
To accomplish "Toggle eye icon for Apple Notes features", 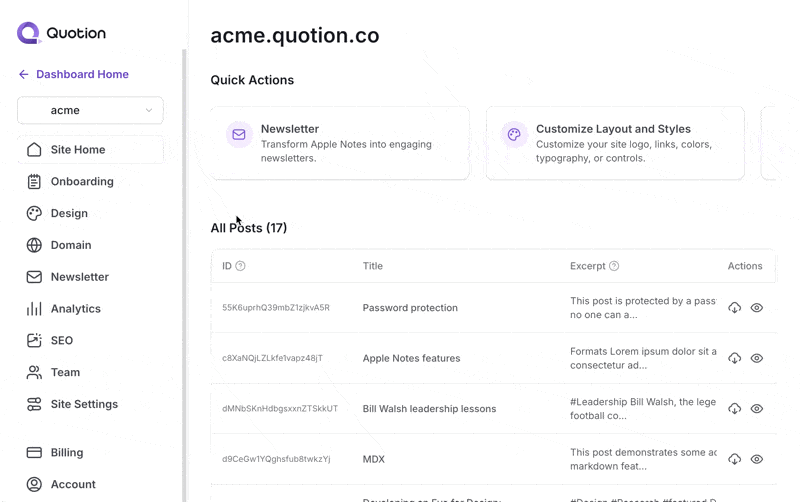I will tap(757, 358).
